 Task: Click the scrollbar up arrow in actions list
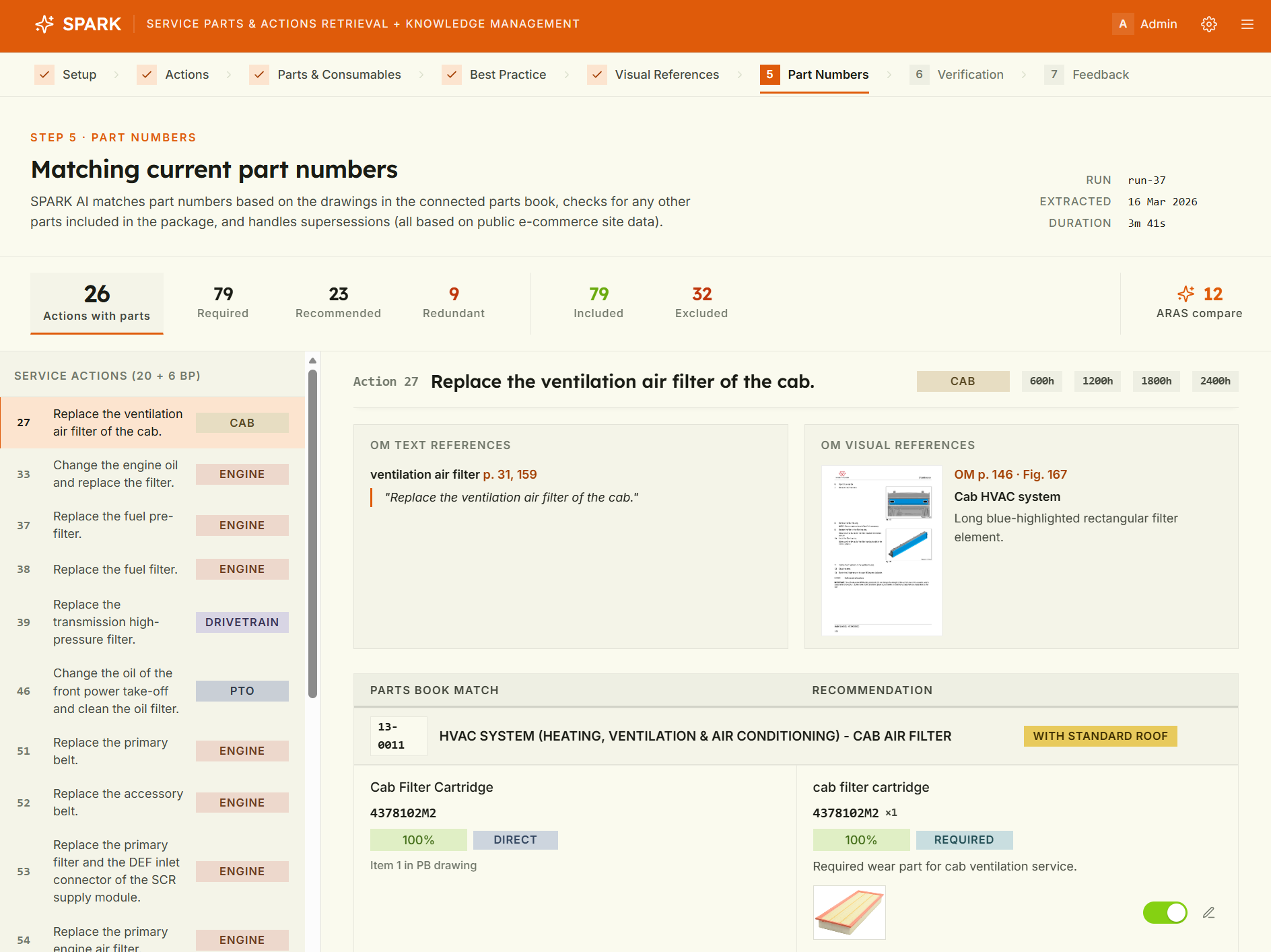point(312,361)
